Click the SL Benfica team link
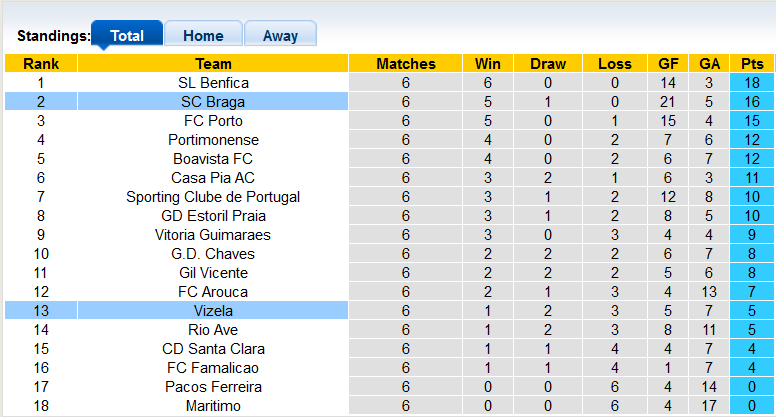Screen dimensions: 776x417 (x=213, y=83)
